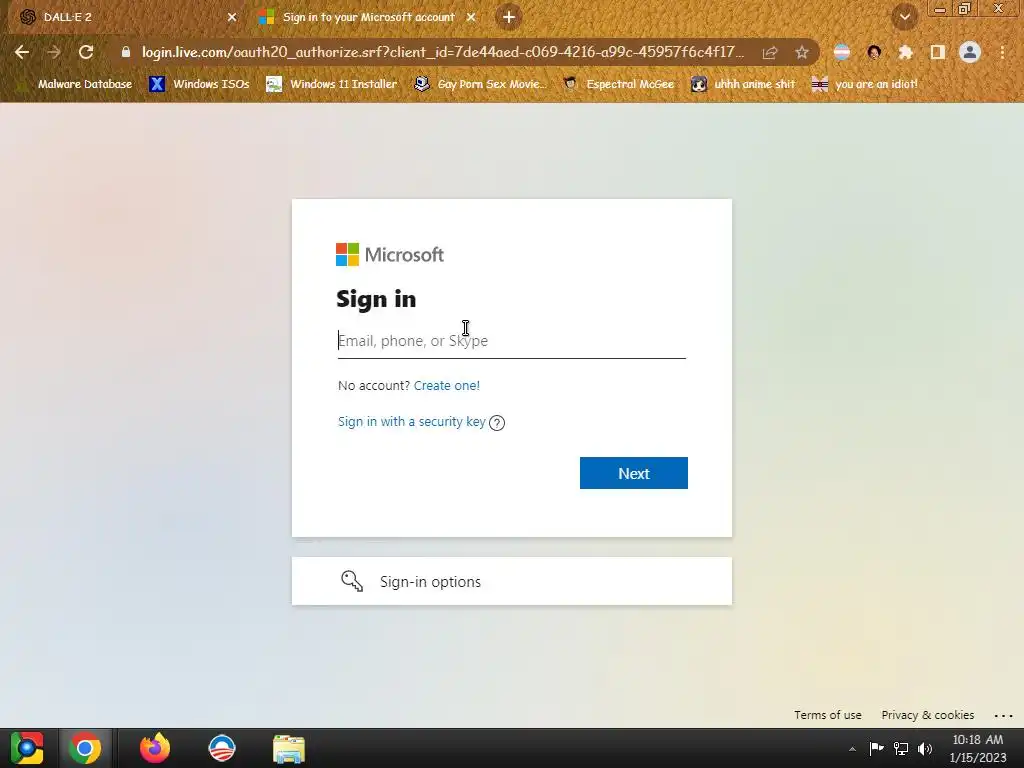Screen dimensions: 1024x768
Task: Click the round avatar extension icon
Action: (x=874, y=52)
